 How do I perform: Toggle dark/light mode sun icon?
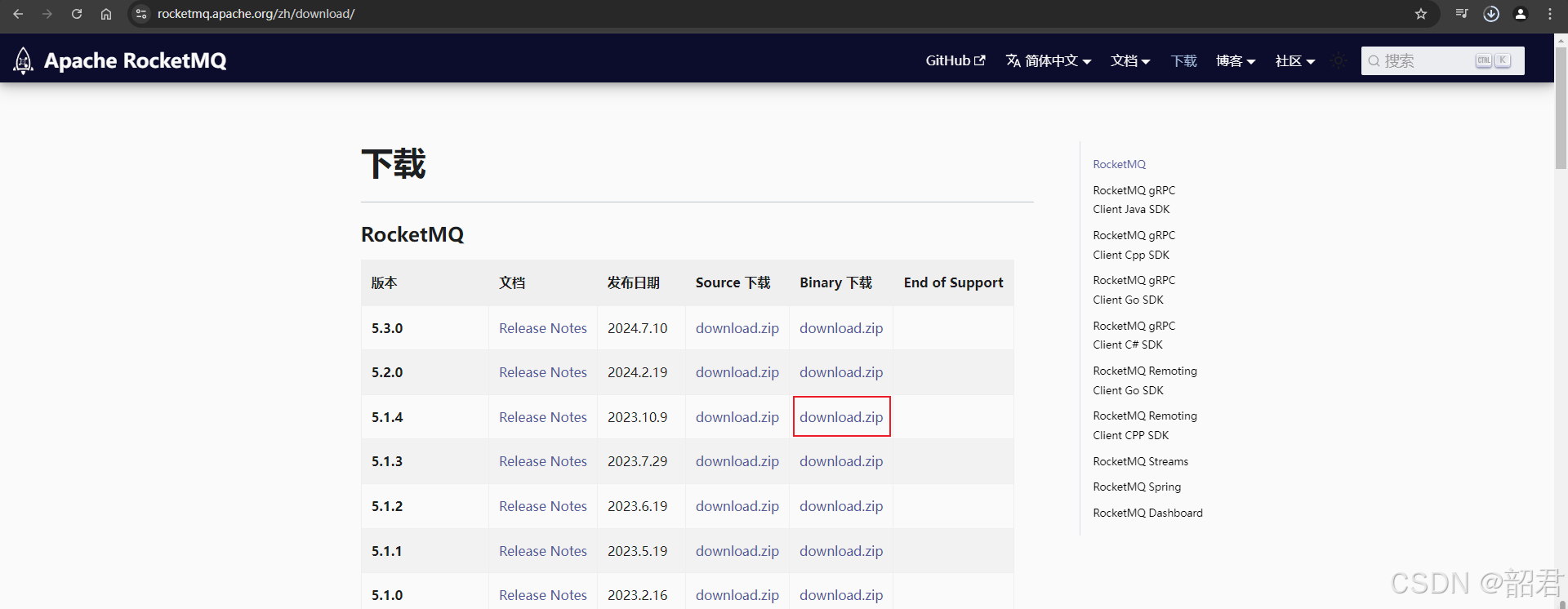point(1339,60)
